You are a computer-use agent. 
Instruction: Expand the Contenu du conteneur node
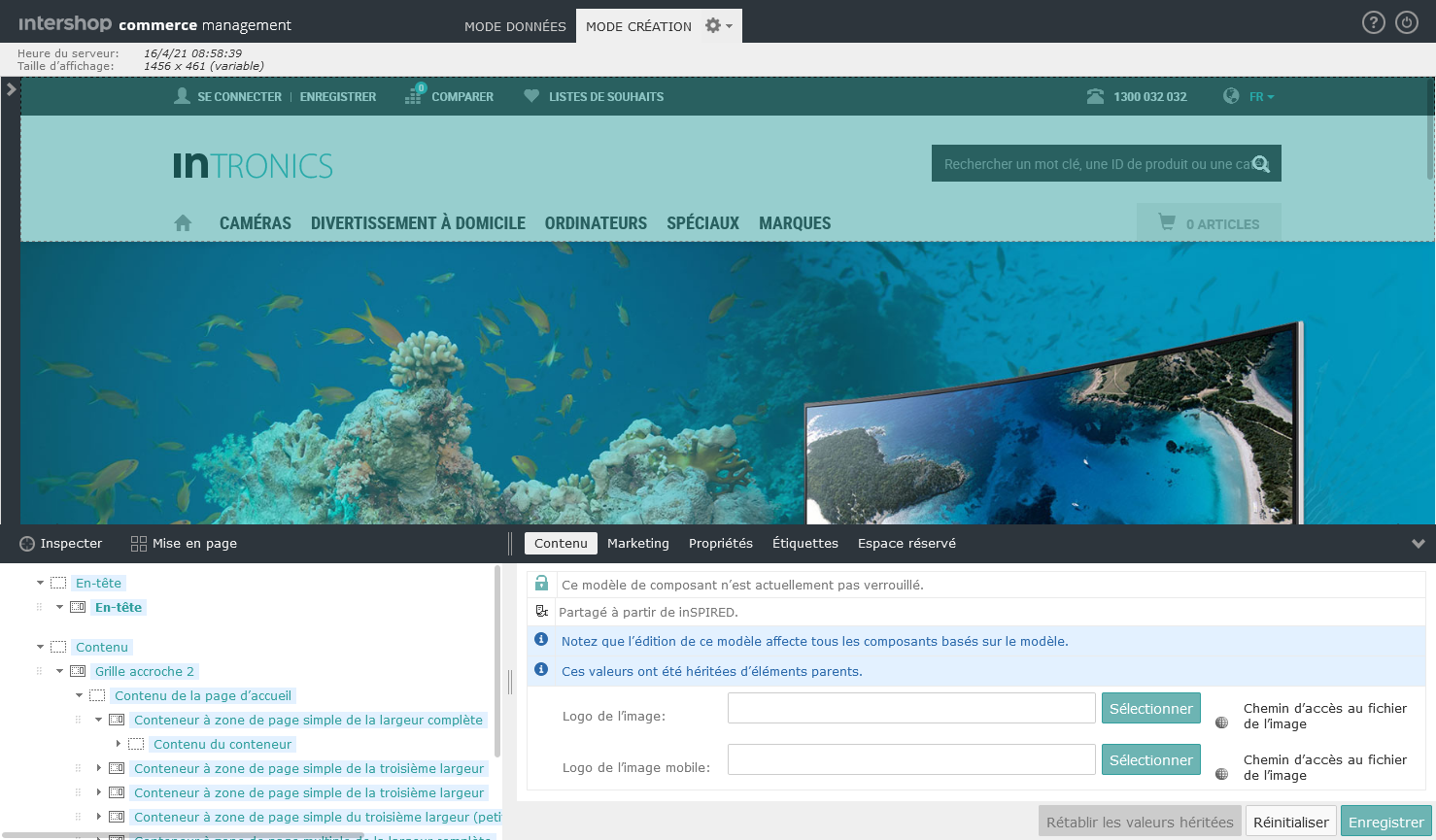tap(119, 744)
